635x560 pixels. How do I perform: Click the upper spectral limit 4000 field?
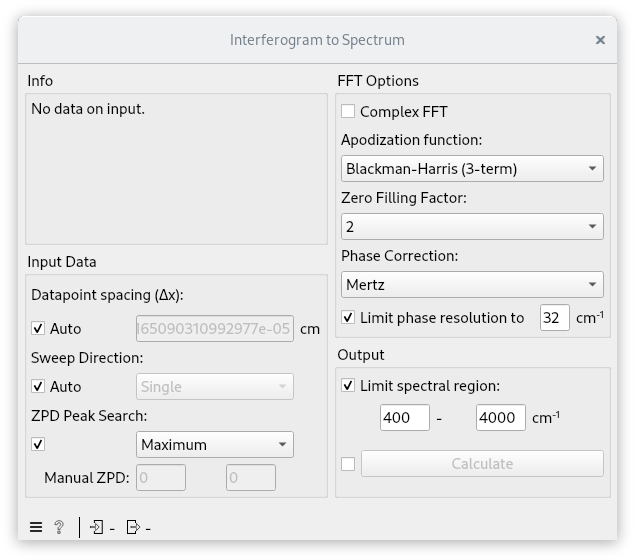tap(501, 417)
